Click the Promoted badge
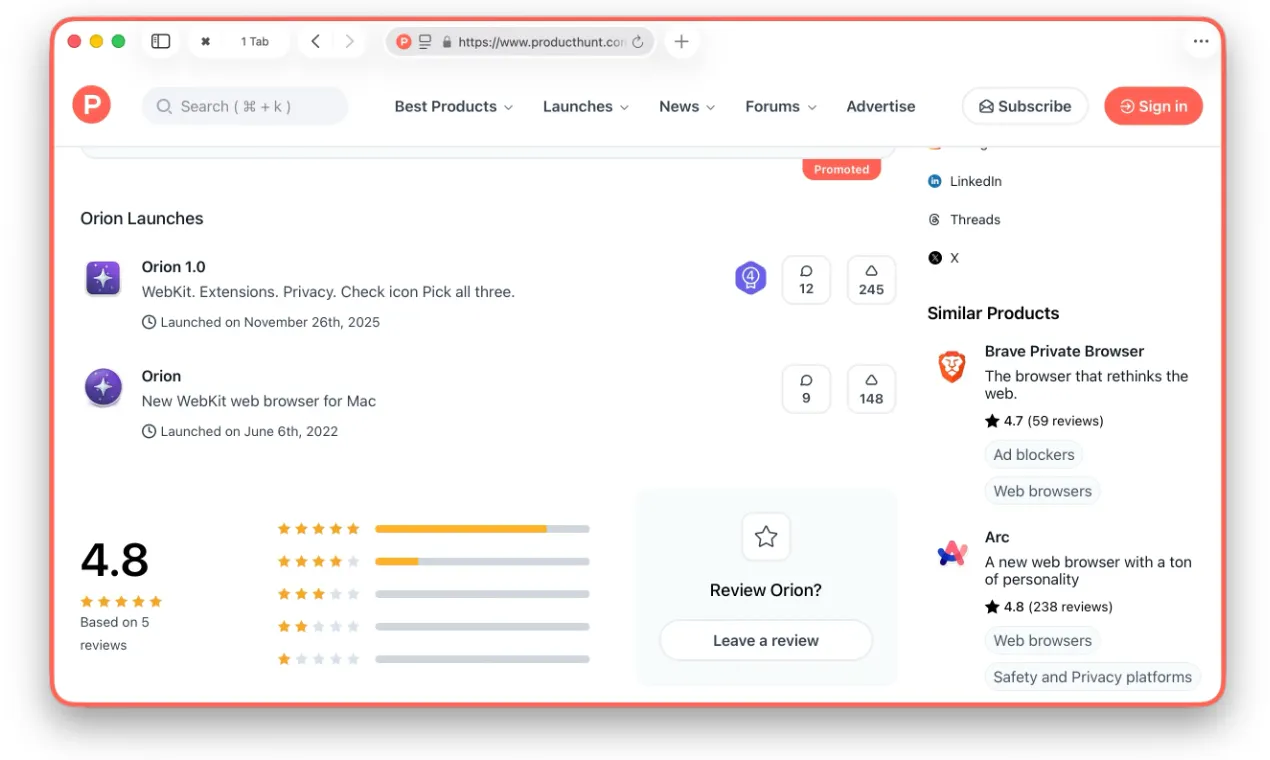The width and height of the screenshot is (1270, 760). [x=841, y=169]
